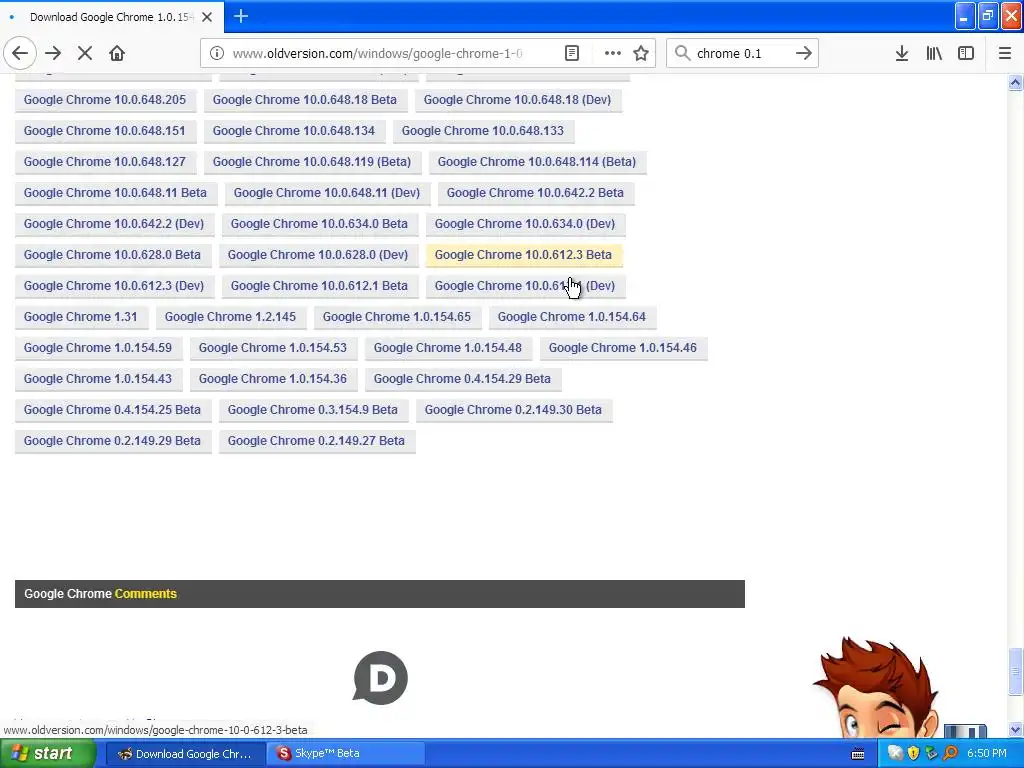This screenshot has width=1024, height=768.
Task: Bookmark this page with the star
Action: point(641,54)
